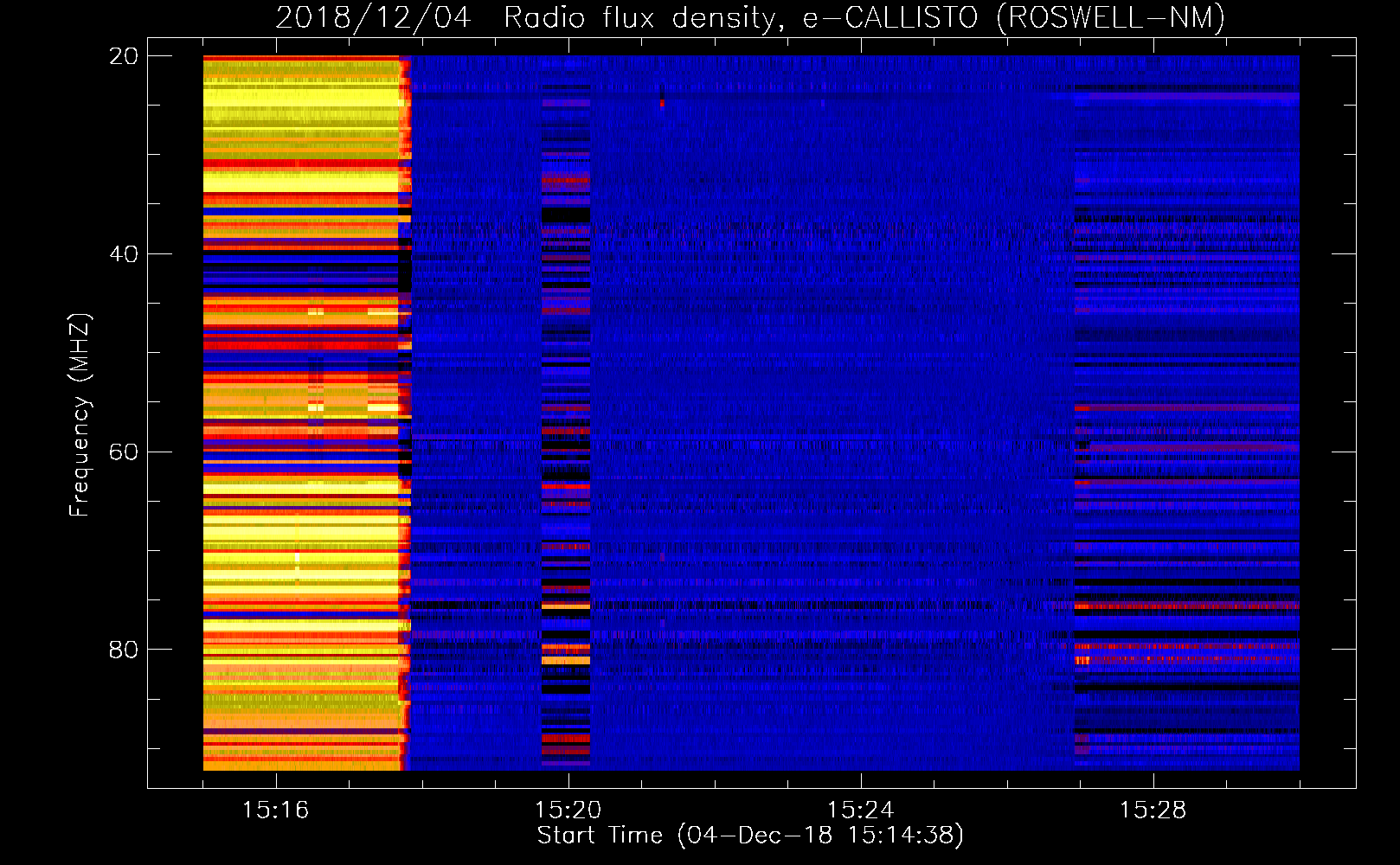The width and height of the screenshot is (1400, 865).
Task: Click the 'Start Time (04-Dec-18 15:14:38)' label
Action: (x=750, y=836)
